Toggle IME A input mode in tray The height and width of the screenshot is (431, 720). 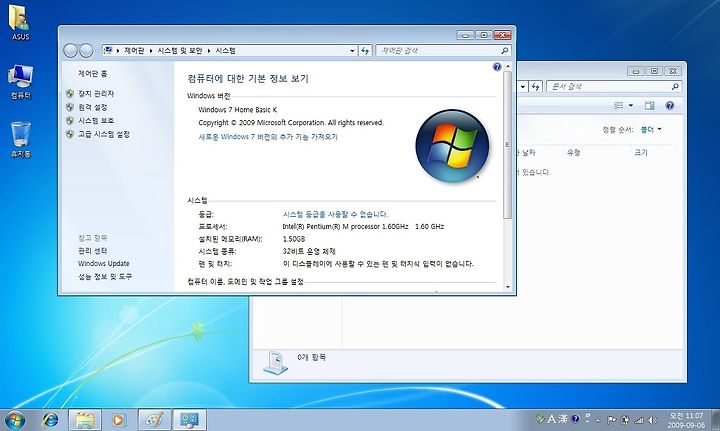552,419
